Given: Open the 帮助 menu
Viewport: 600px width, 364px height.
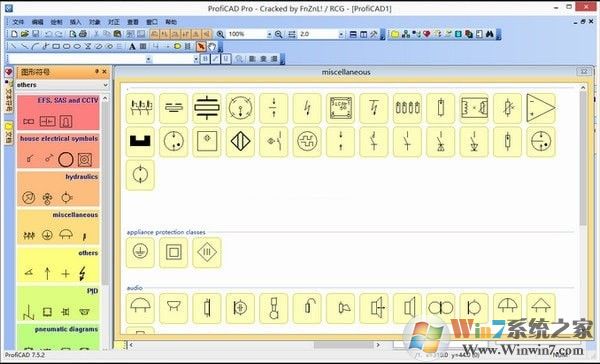Looking at the screenshot, I should click(x=171, y=22).
